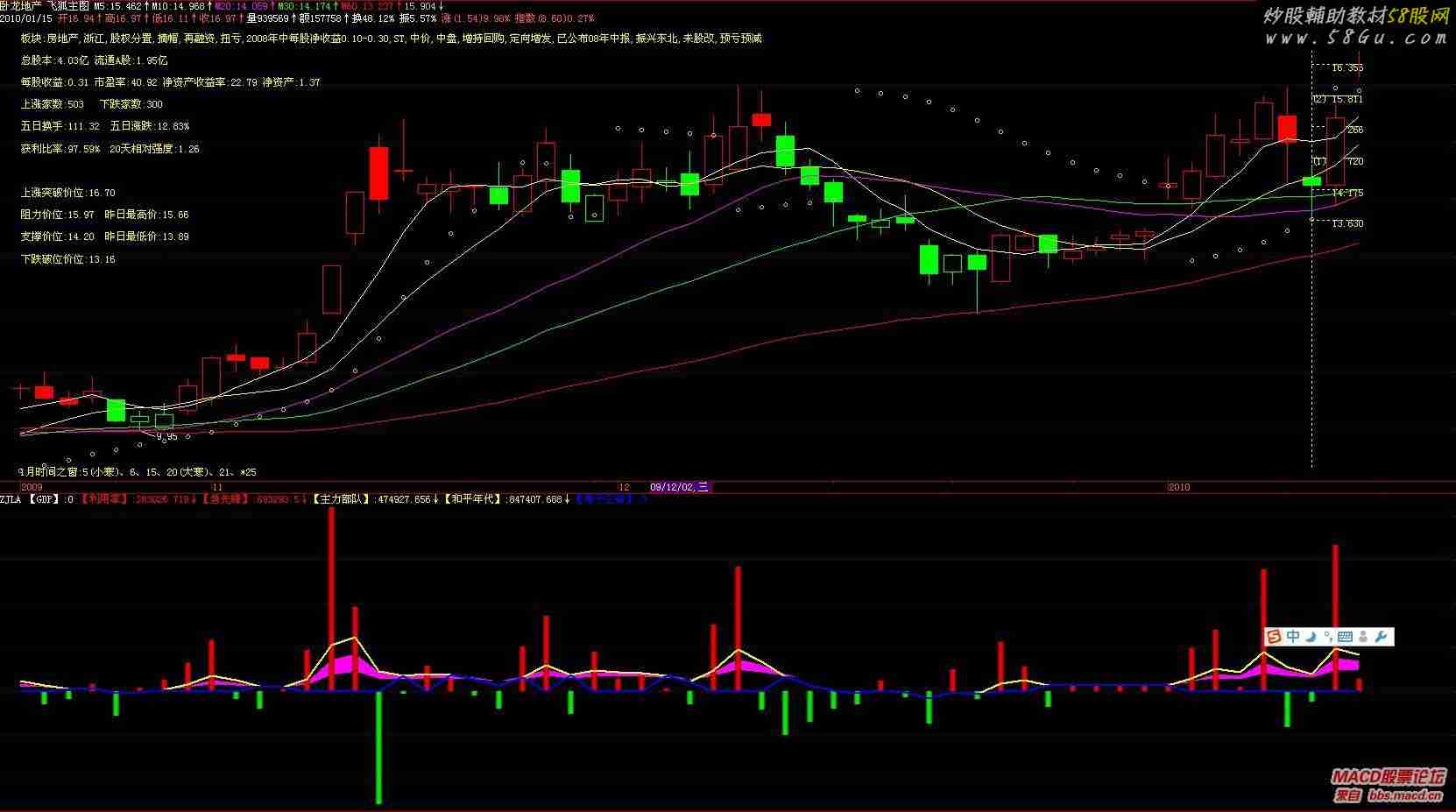Open the IME soft keyboard icon
Image resolution: width=1456 pixels, height=812 pixels.
click(x=1345, y=637)
